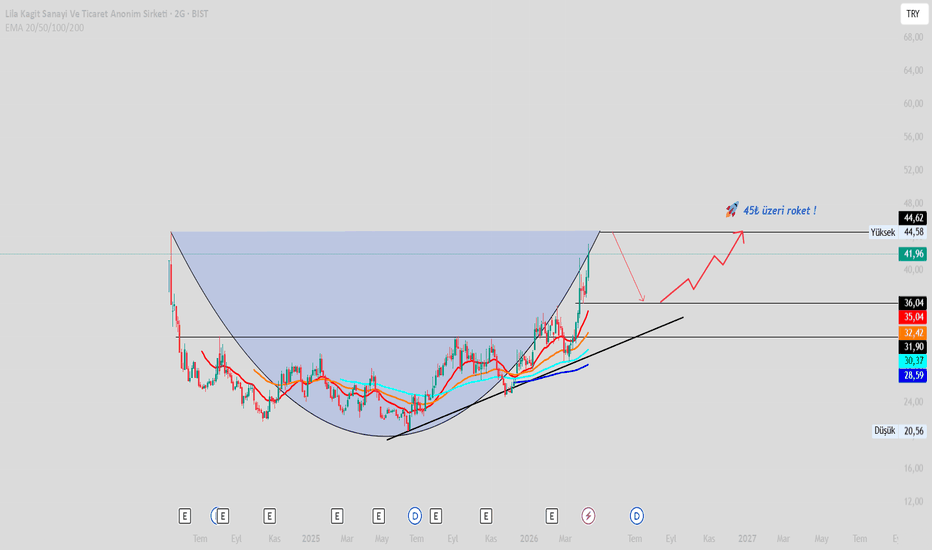Click the black 31,90 line price label
The image size is (932, 550).
tap(913, 347)
